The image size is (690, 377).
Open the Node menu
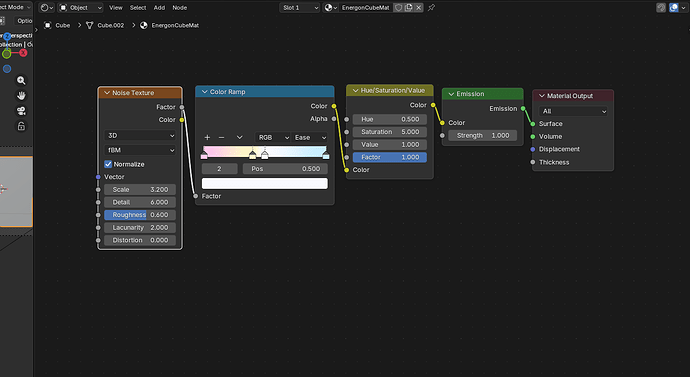click(x=180, y=7)
